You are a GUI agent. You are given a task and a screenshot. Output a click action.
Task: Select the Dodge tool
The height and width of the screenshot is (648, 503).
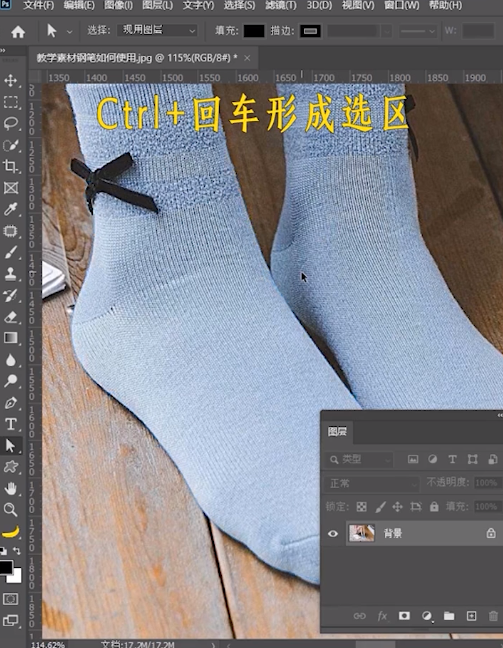[11, 381]
